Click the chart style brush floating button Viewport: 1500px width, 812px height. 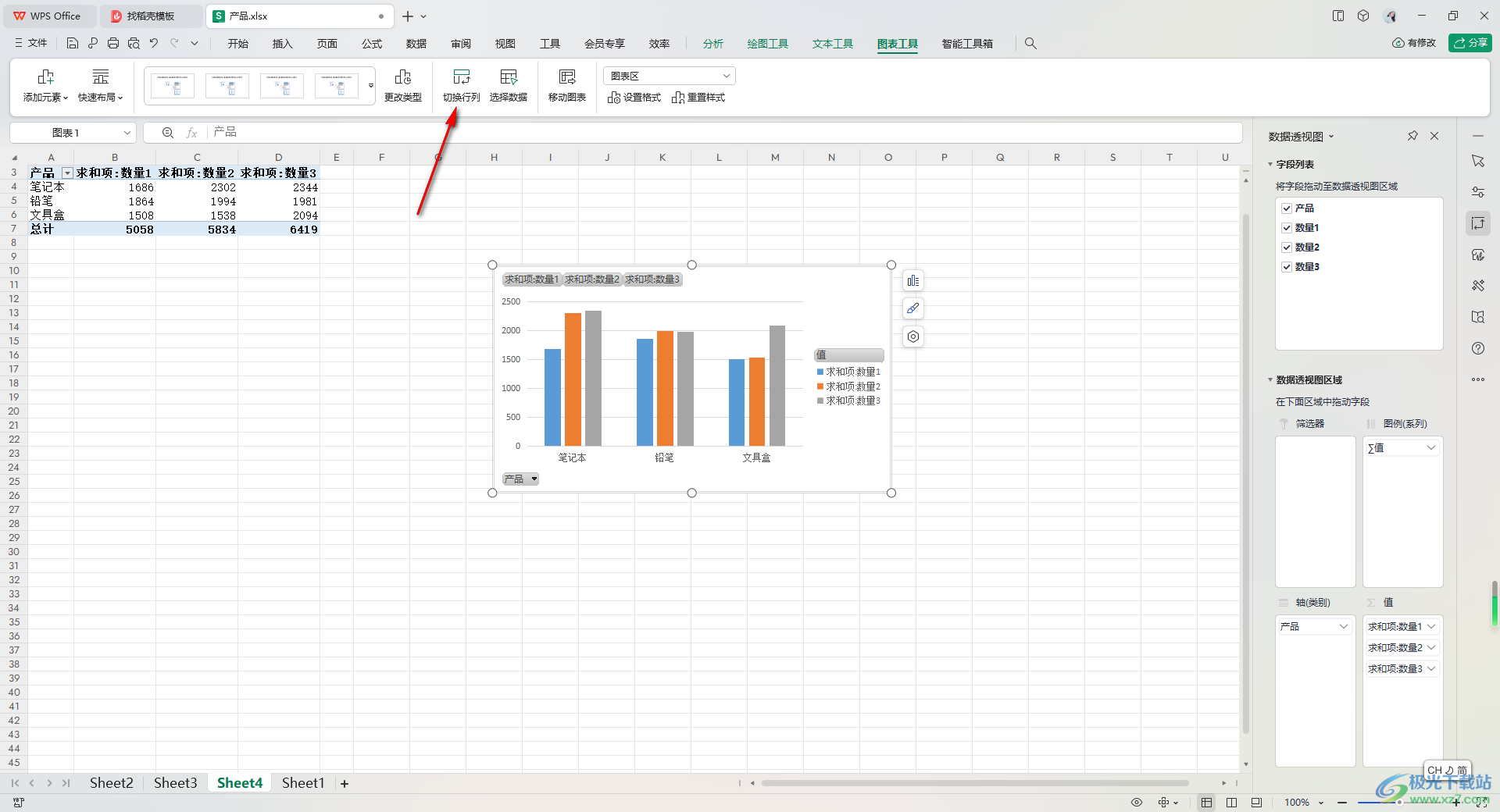[x=913, y=308]
